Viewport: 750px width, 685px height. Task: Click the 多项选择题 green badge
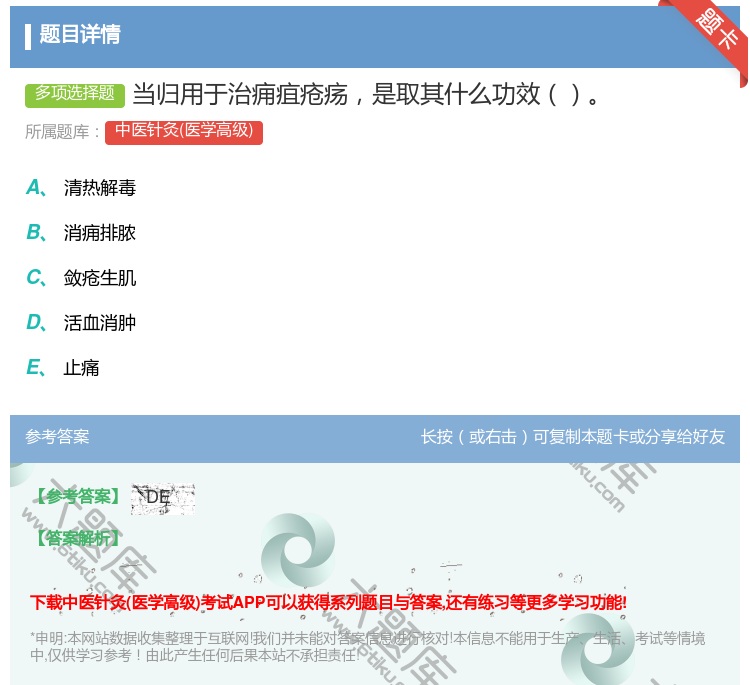point(75,95)
